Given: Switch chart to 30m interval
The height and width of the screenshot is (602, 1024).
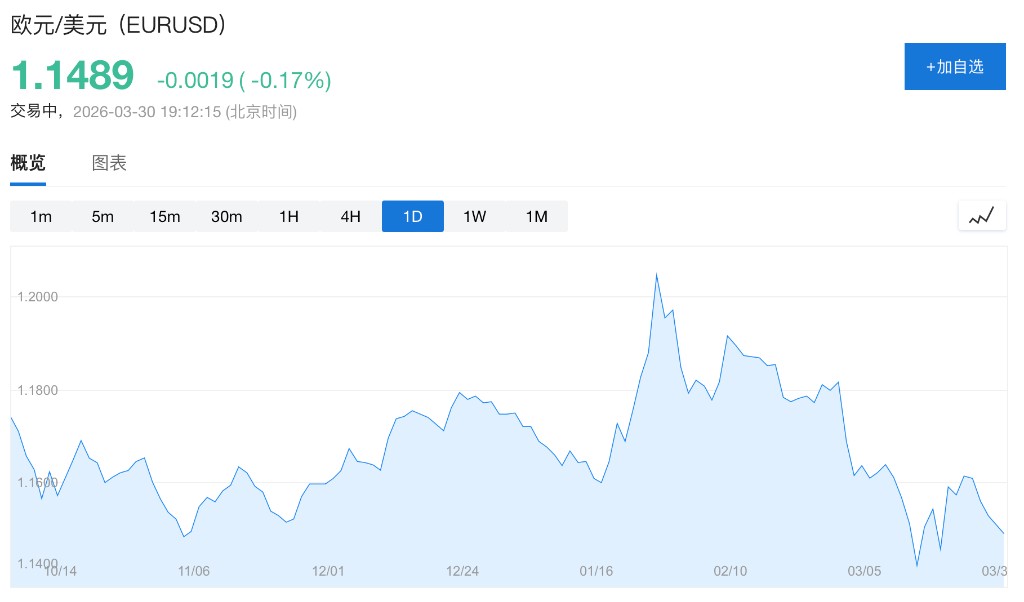Looking at the screenshot, I should (227, 216).
